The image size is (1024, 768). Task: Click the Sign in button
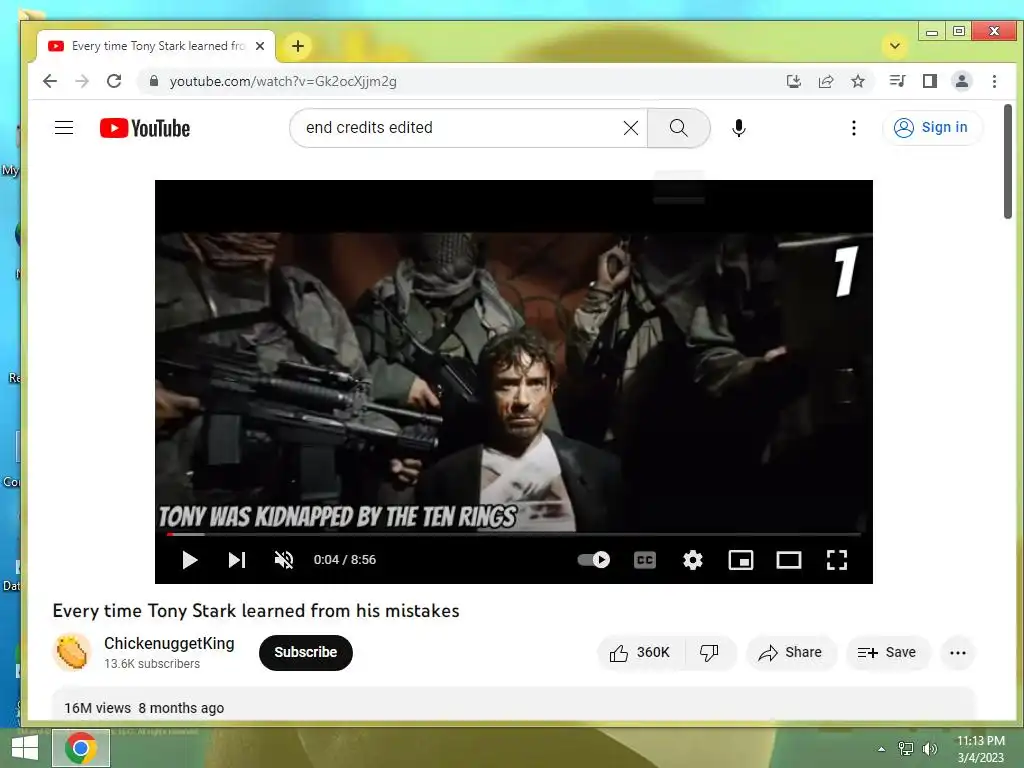(931, 127)
